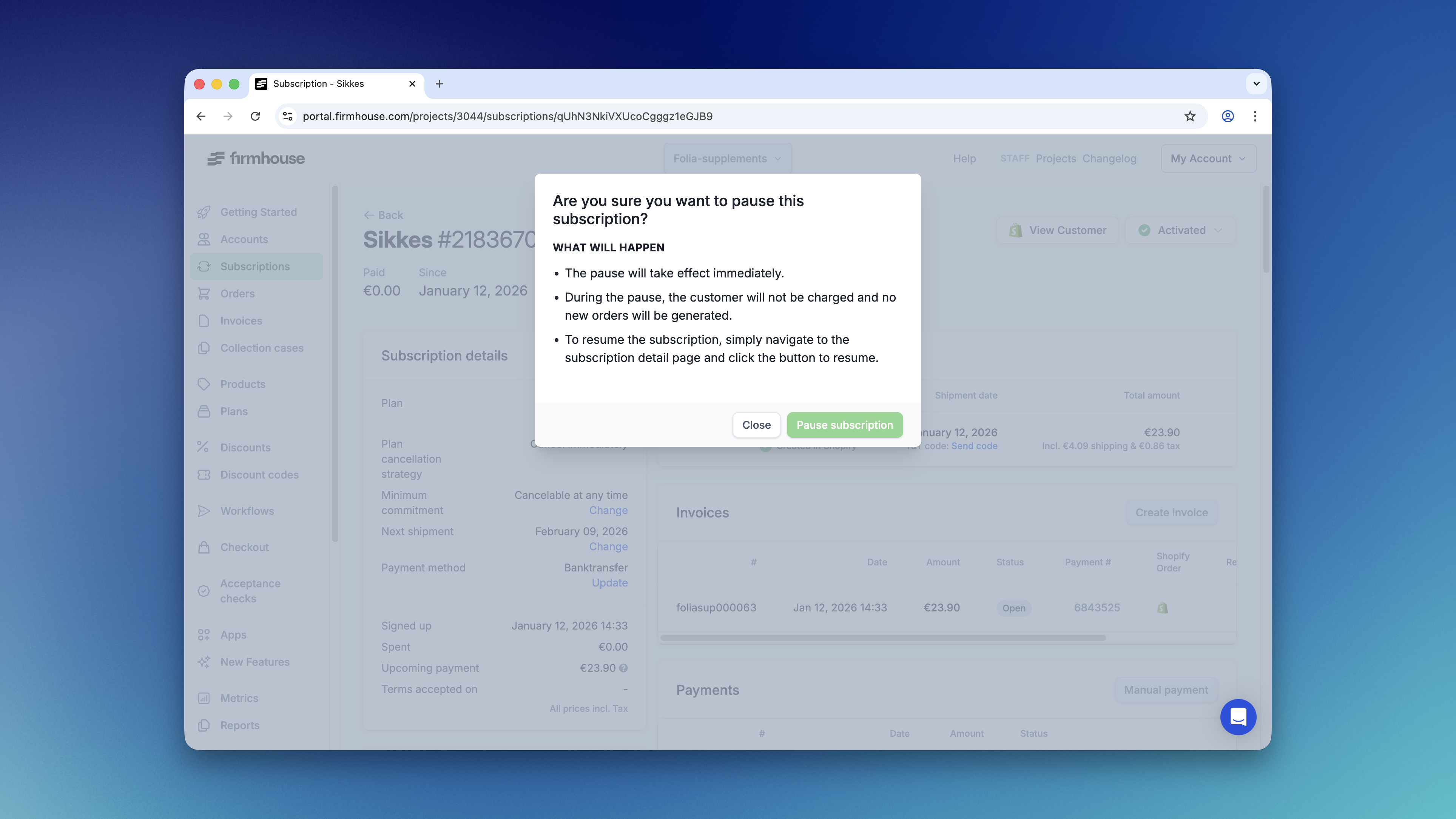Click the Products tag icon
This screenshot has width=1456, height=819.
[205, 383]
